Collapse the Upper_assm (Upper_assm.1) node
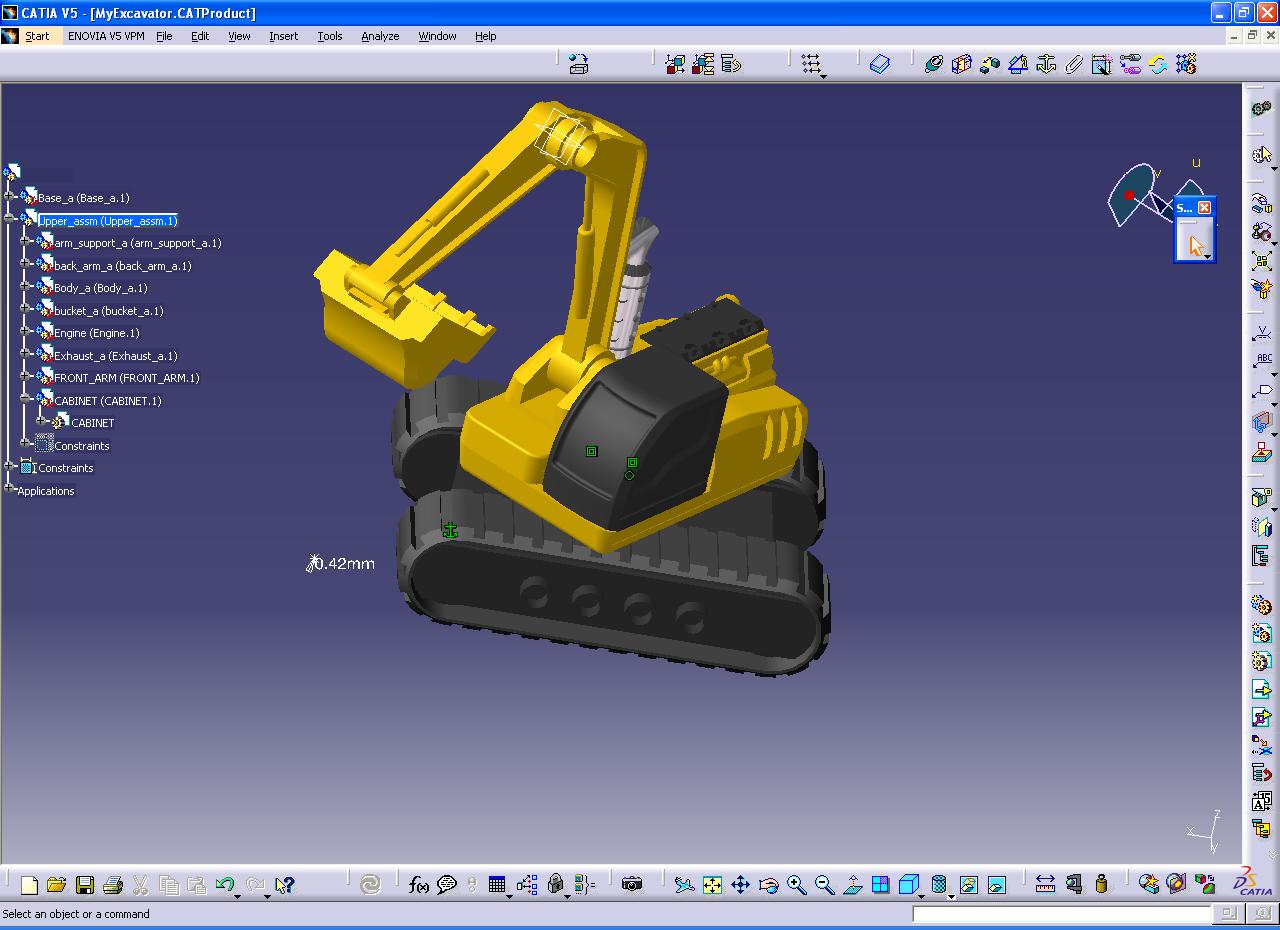This screenshot has height=930, width=1280. (10, 220)
